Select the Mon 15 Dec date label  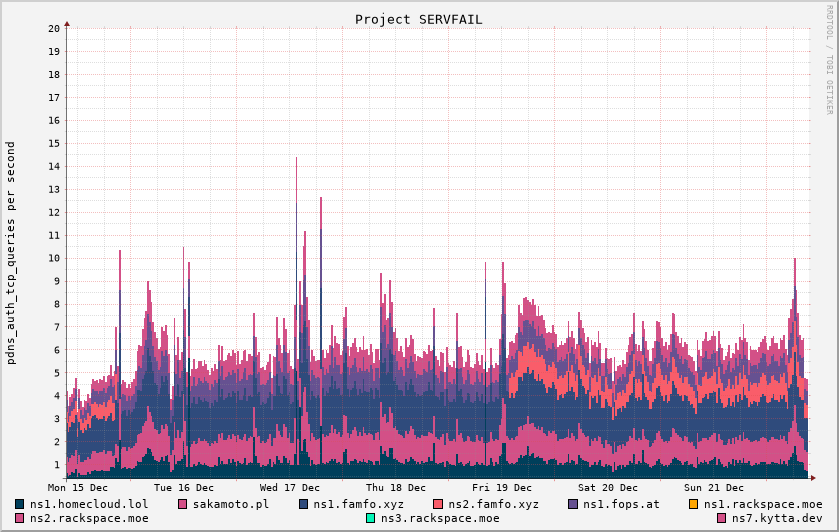pos(78,487)
